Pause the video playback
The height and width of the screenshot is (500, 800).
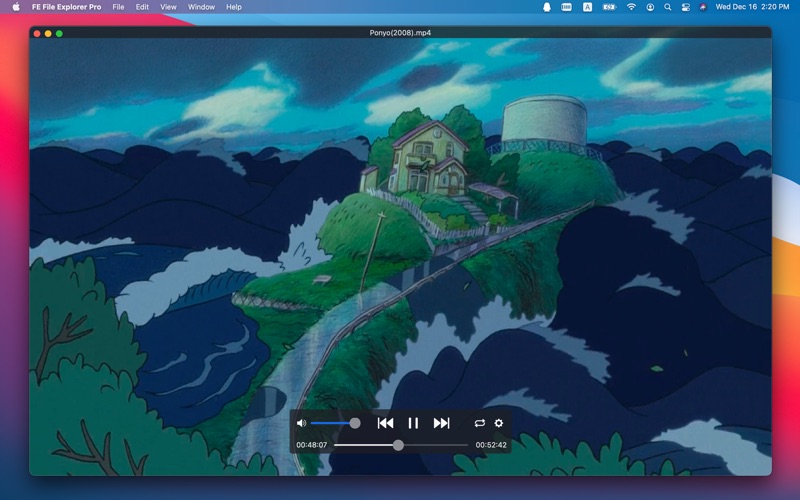coord(413,423)
